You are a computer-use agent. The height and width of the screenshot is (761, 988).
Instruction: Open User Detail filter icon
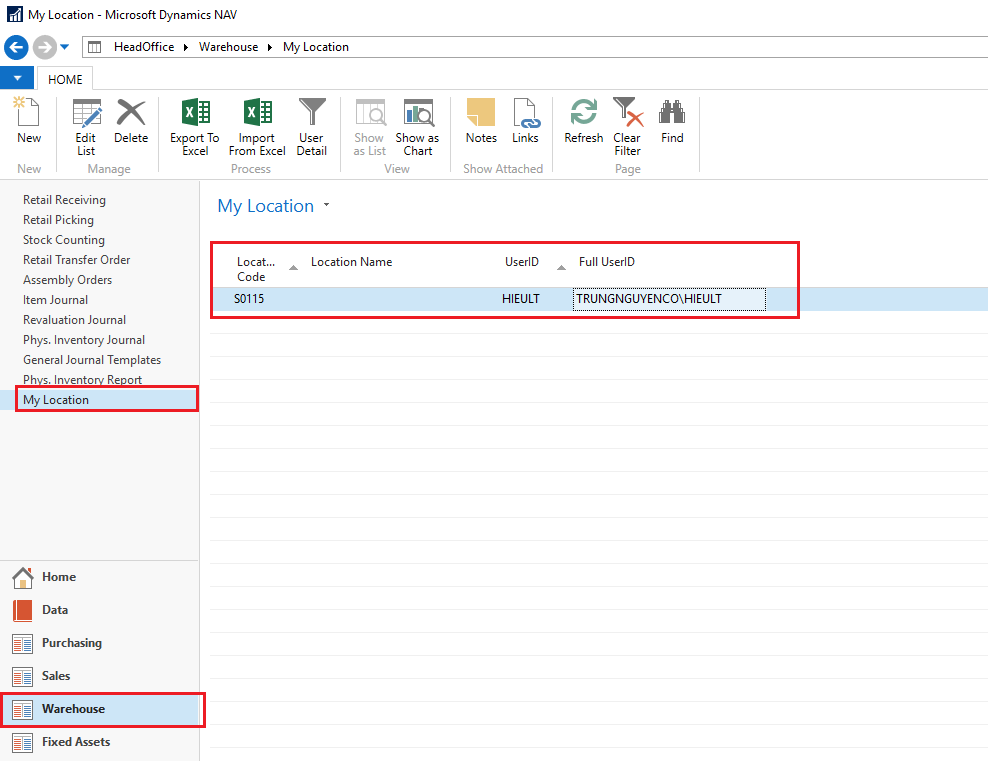pos(312,112)
